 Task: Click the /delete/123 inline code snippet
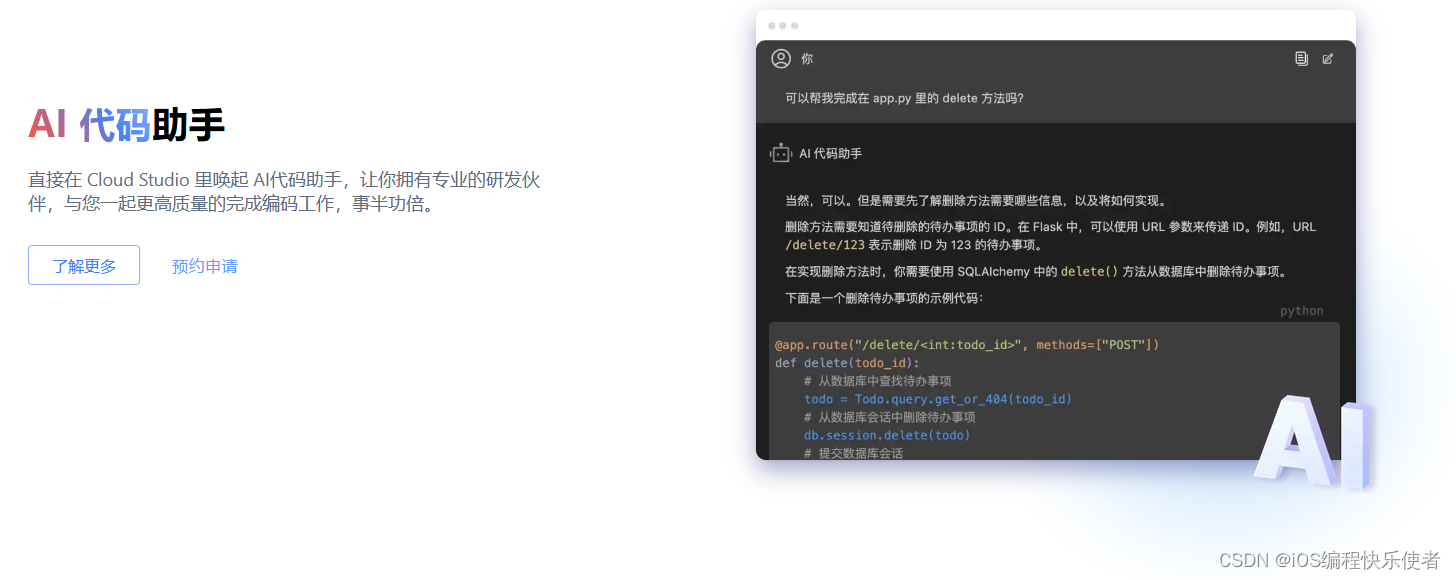pyautogui.click(x=825, y=245)
